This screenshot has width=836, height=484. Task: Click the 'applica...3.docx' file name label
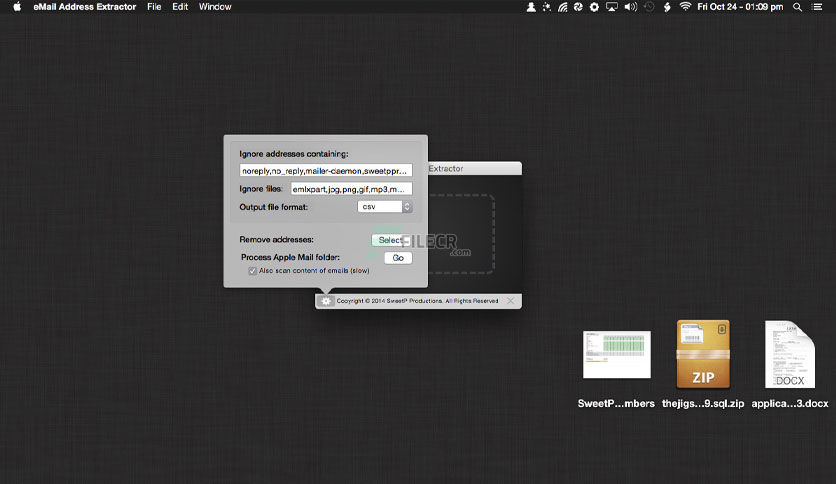point(790,404)
